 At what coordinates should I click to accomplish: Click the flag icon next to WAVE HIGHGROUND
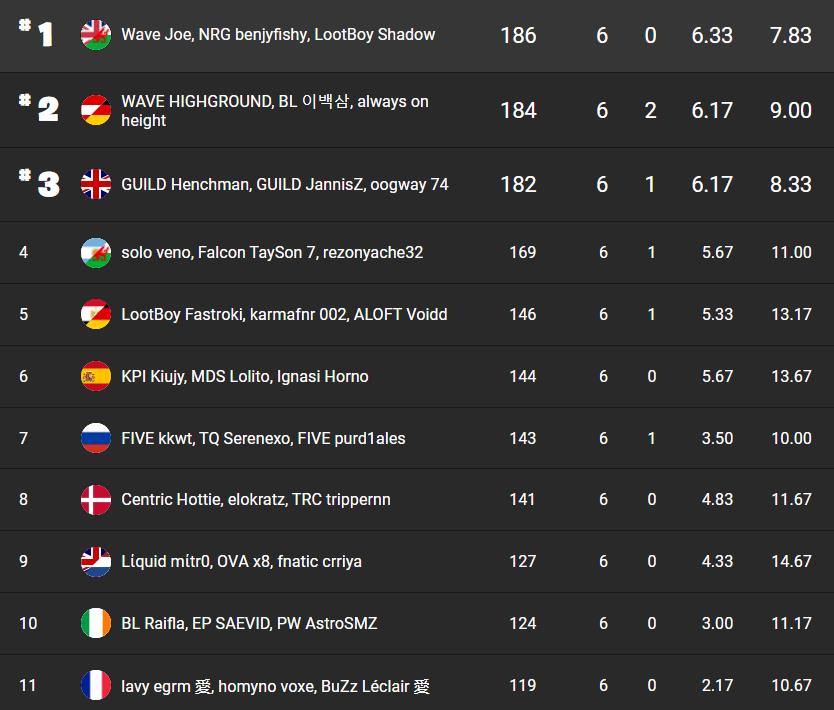[x=96, y=110]
